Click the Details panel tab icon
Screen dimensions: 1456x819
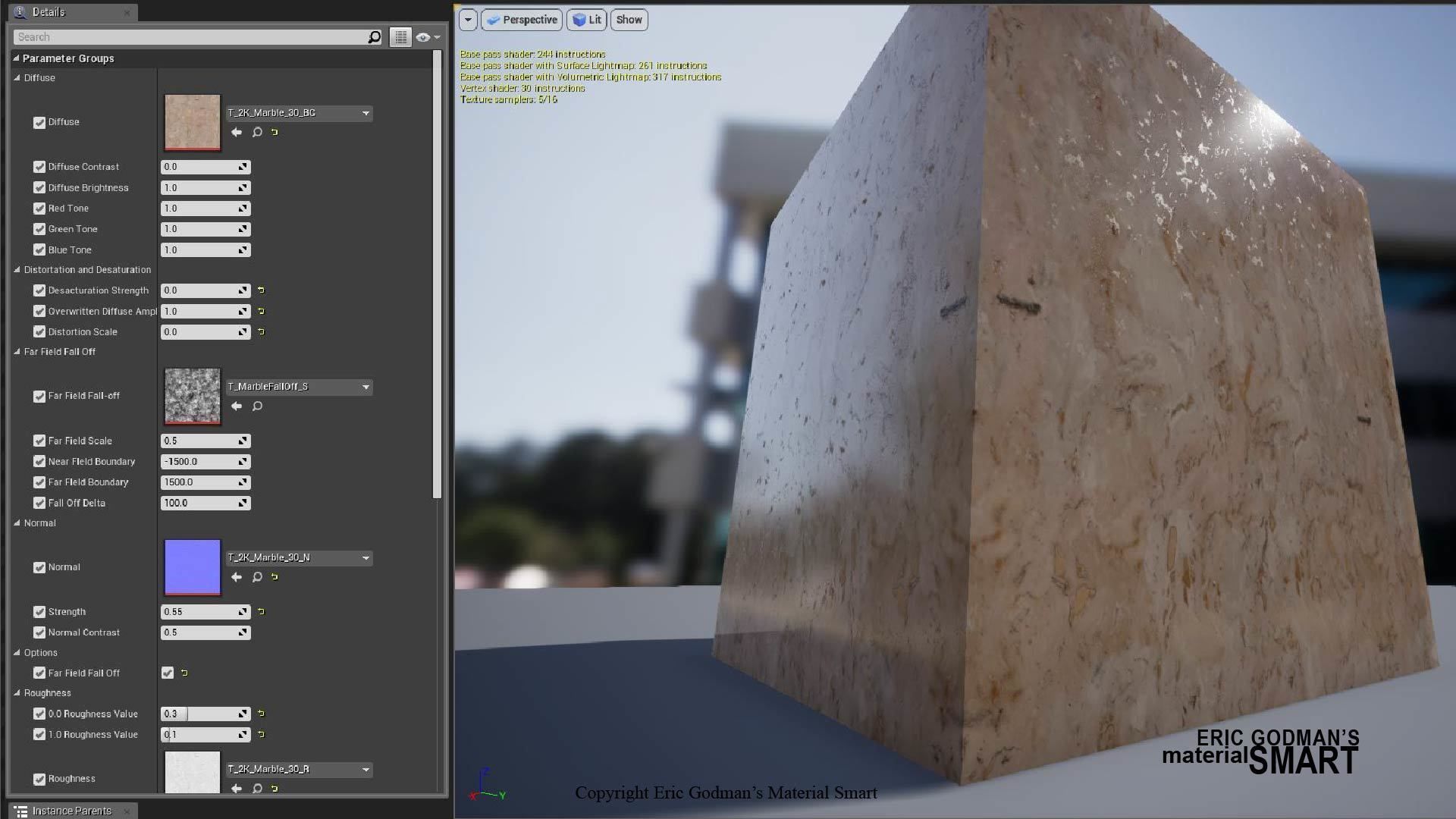pyautogui.click(x=20, y=12)
